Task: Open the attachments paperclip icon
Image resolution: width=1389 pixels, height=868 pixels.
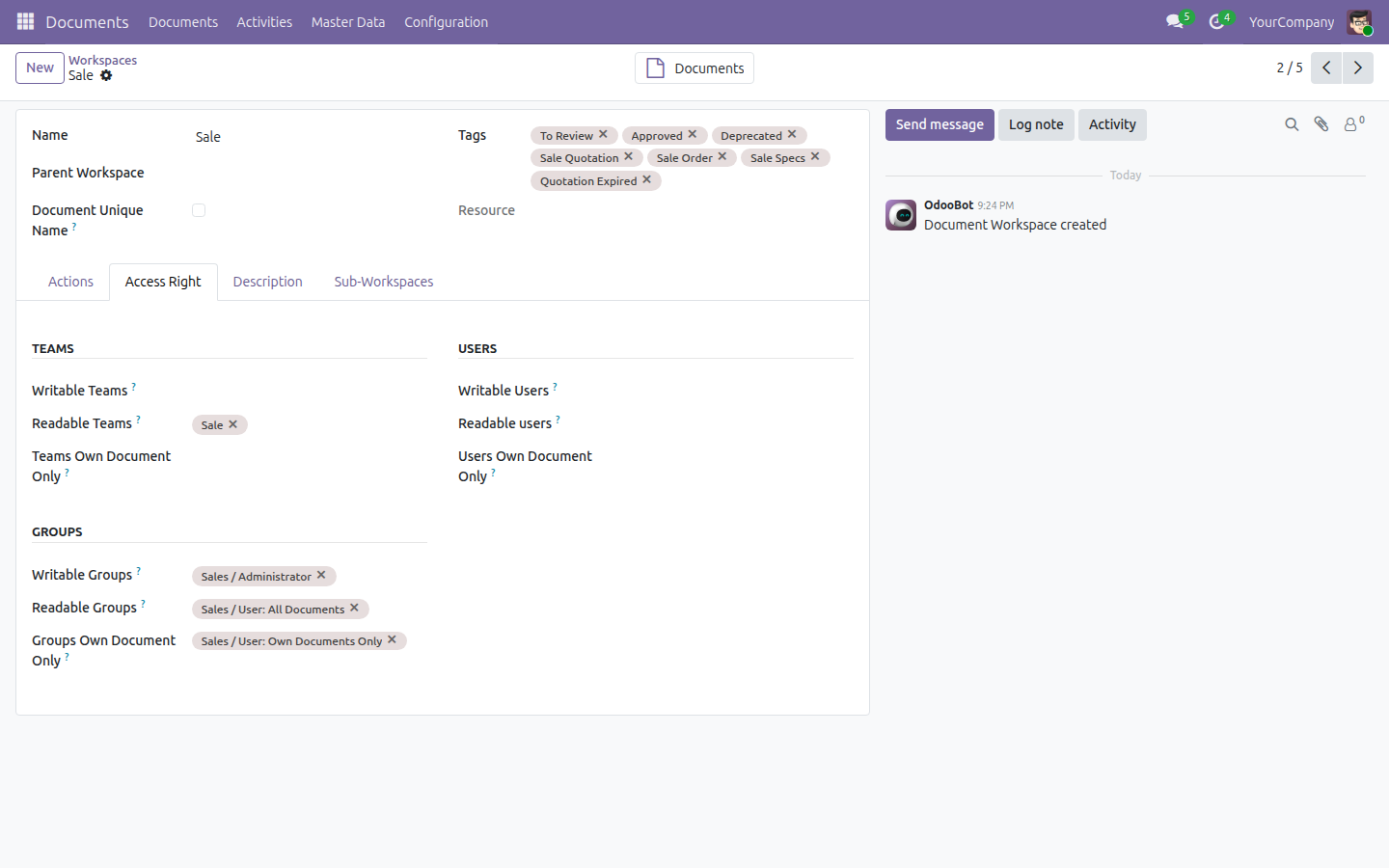Action: [1321, 124]
